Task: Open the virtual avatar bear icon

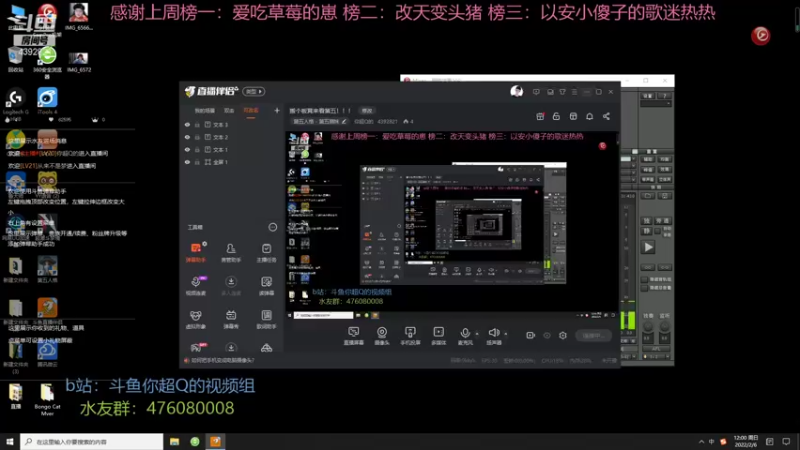Action: tap(196, 318)
